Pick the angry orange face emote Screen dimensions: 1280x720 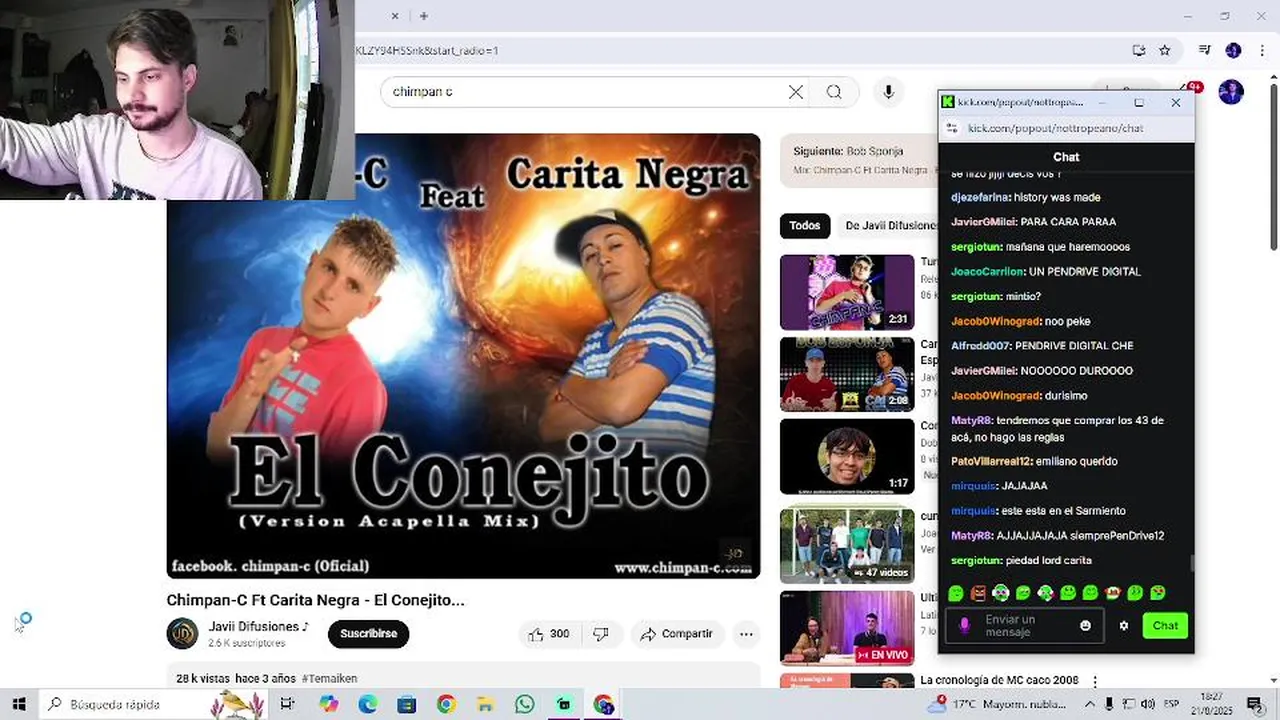(x=978, y=594)
